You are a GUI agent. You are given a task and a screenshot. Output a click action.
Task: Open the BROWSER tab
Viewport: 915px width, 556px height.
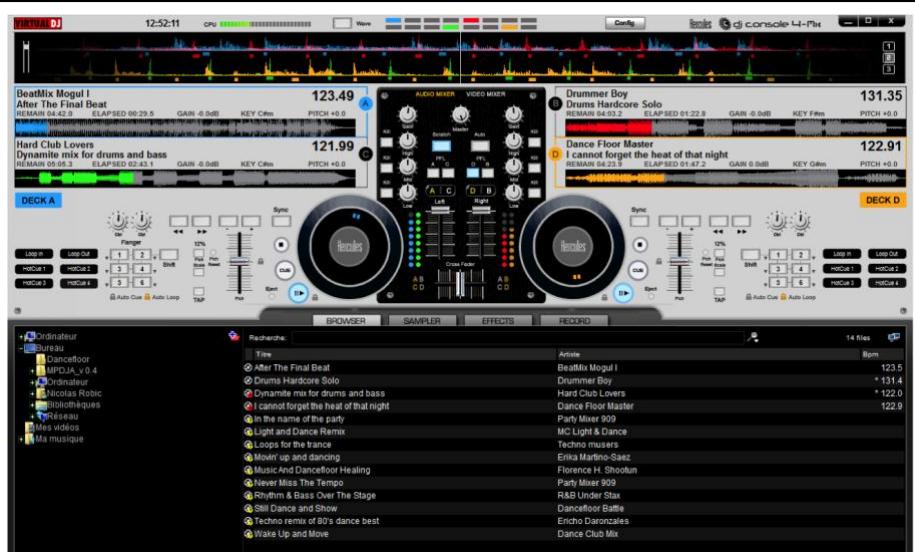(x=346, y=321)
